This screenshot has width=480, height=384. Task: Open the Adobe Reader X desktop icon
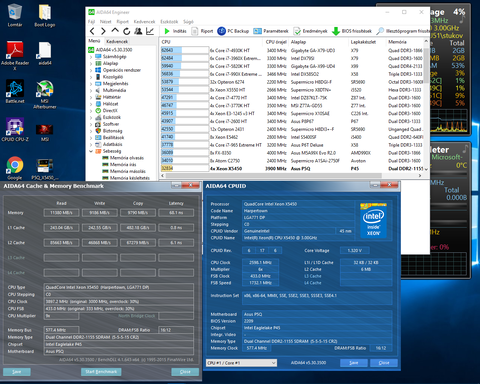pos(15,56)
